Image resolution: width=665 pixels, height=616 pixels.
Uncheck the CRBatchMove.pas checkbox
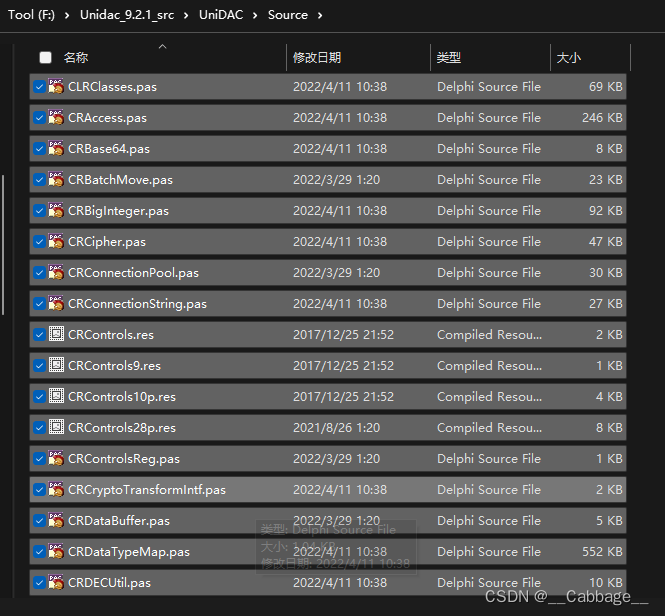39,179
